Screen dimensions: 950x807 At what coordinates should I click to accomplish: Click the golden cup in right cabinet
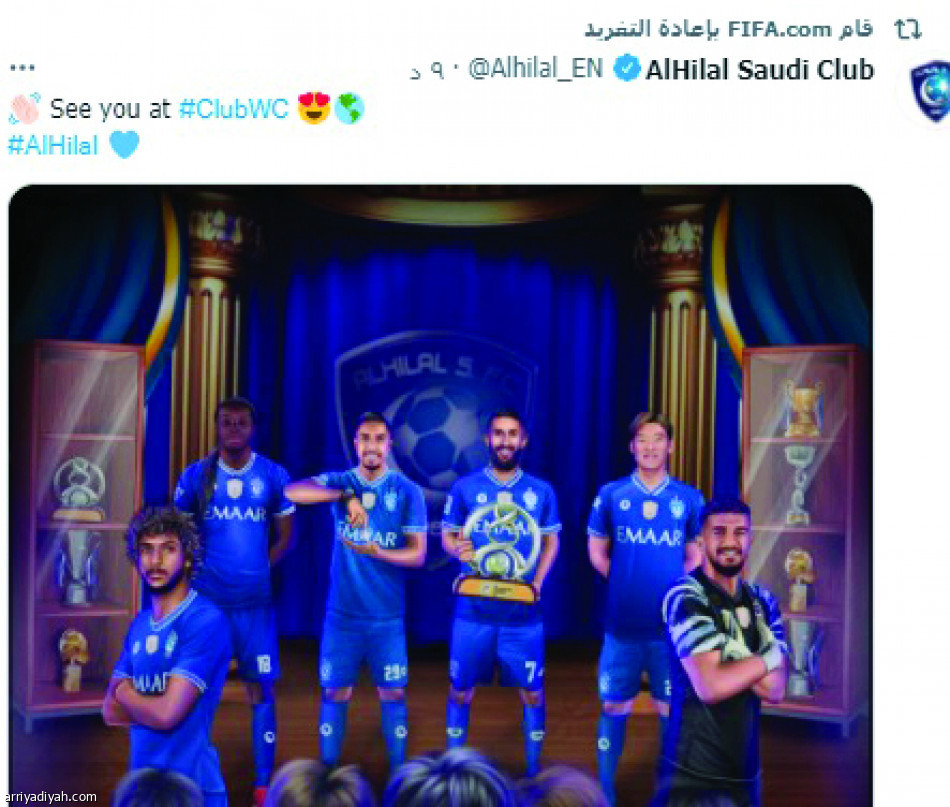[803, 410]
